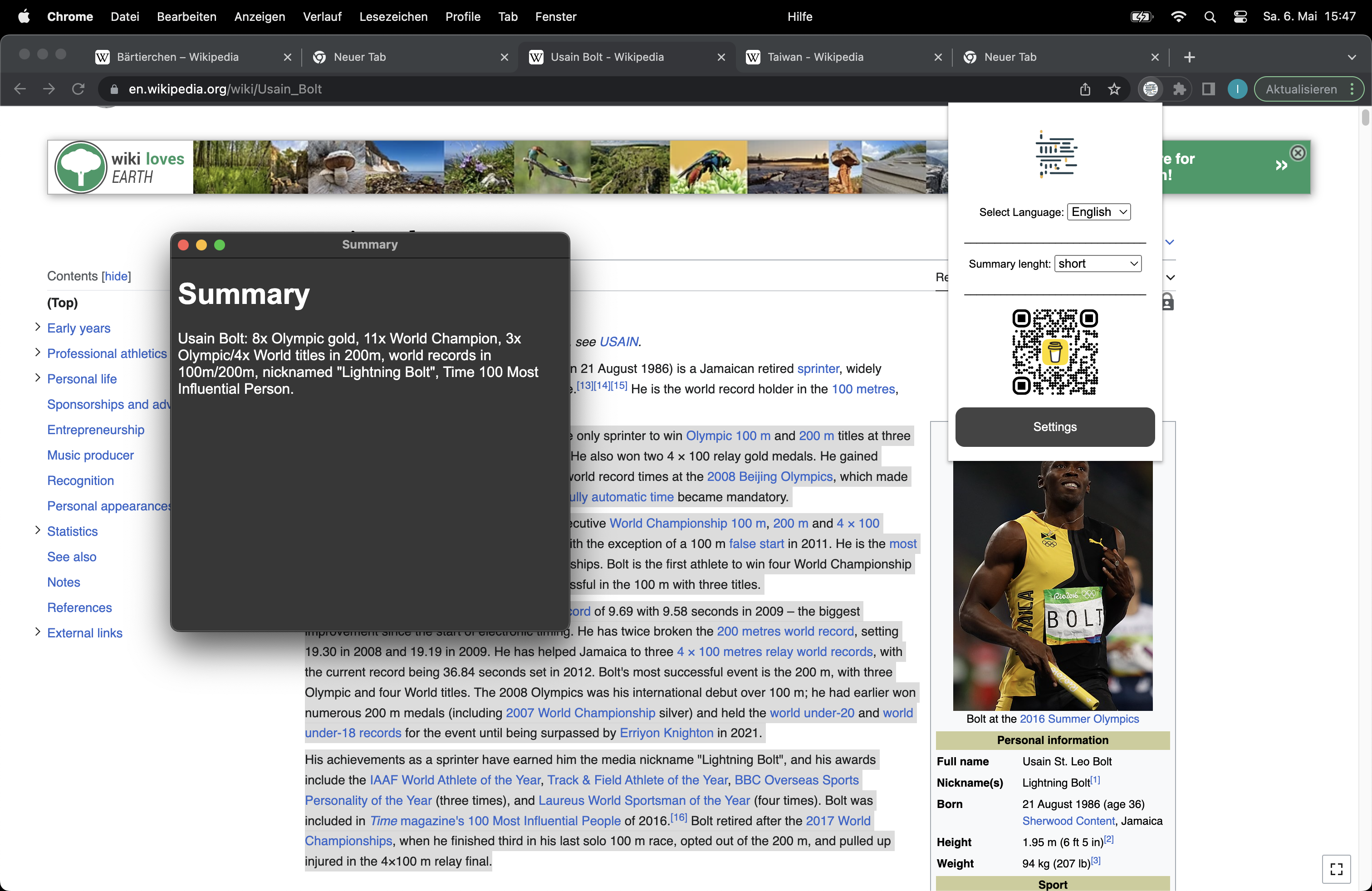Close the Bärtierchen – Wikipedia tab

coord(288,57)
